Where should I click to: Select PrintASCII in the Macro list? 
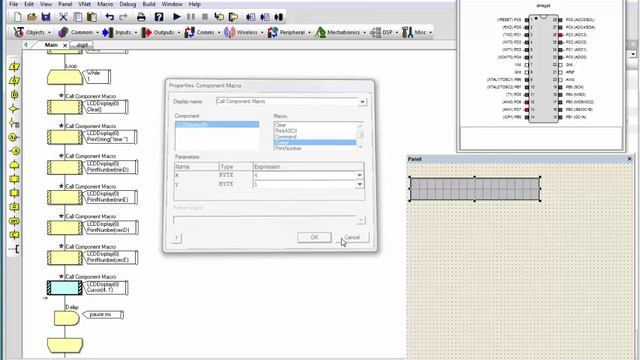click(286, 131)
